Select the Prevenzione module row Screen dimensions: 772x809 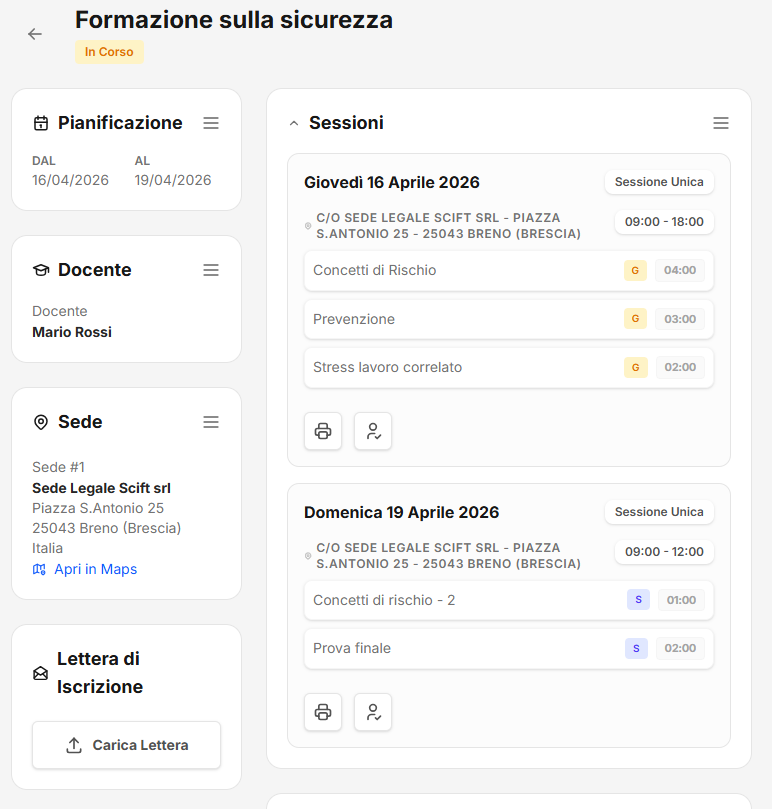[450, 319]
